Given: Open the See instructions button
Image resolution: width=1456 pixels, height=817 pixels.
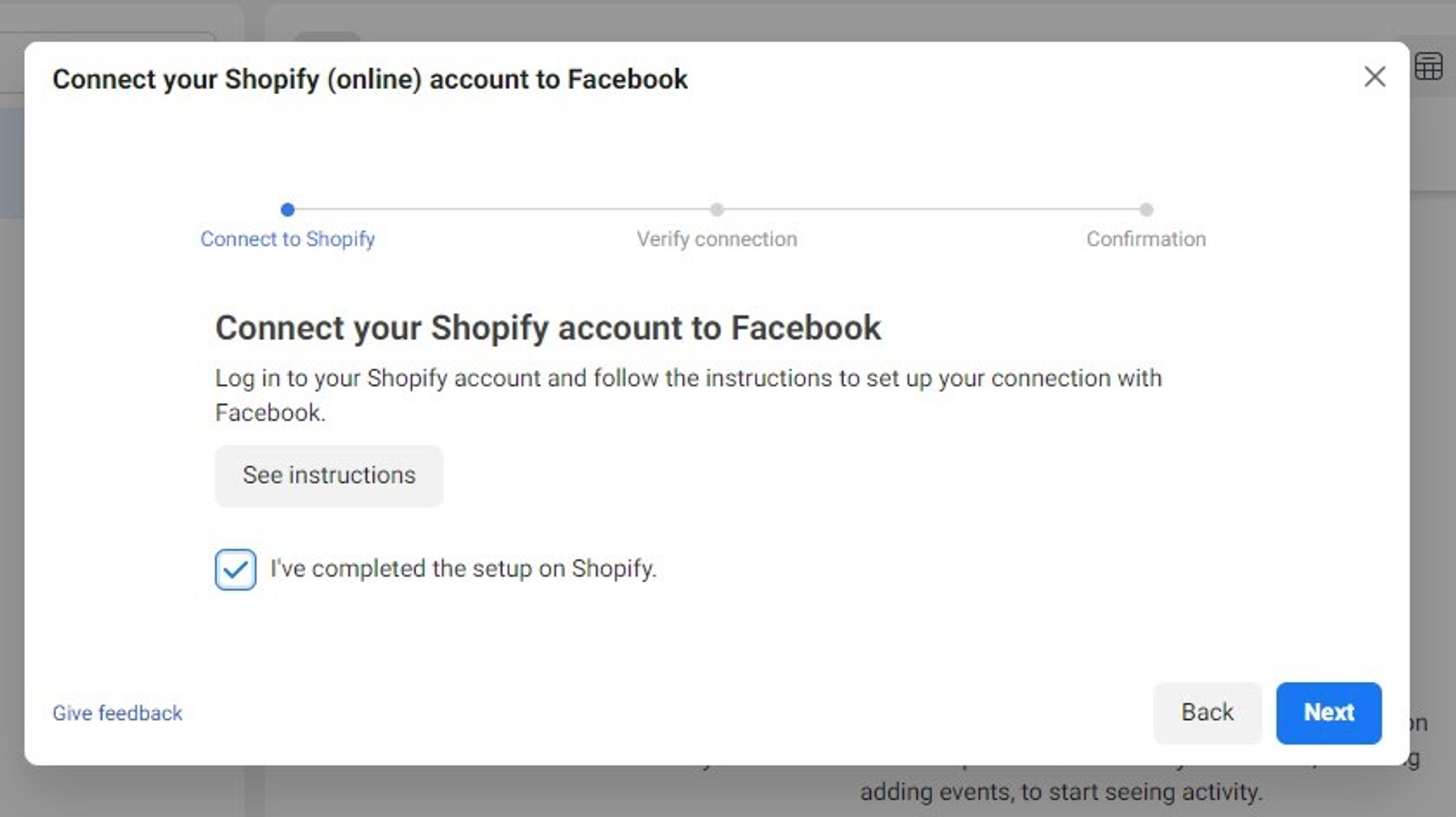Looking at the screenshot, I should pyautogui.click(x=329, y=476).
